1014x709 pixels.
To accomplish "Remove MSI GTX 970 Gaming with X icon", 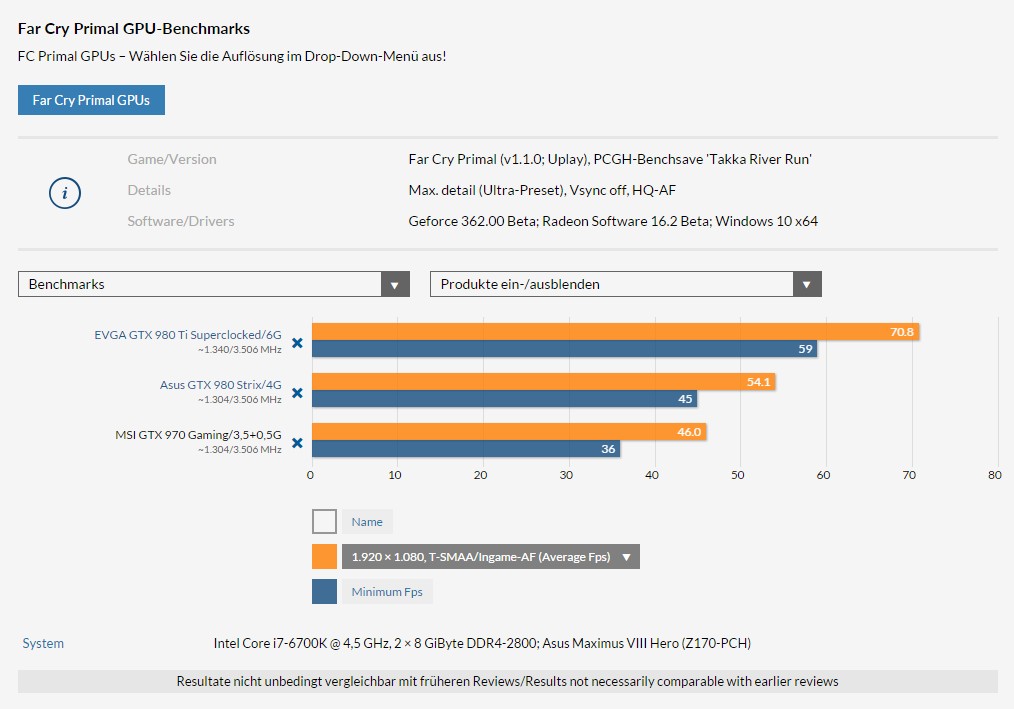I will (x=297, y=442).
